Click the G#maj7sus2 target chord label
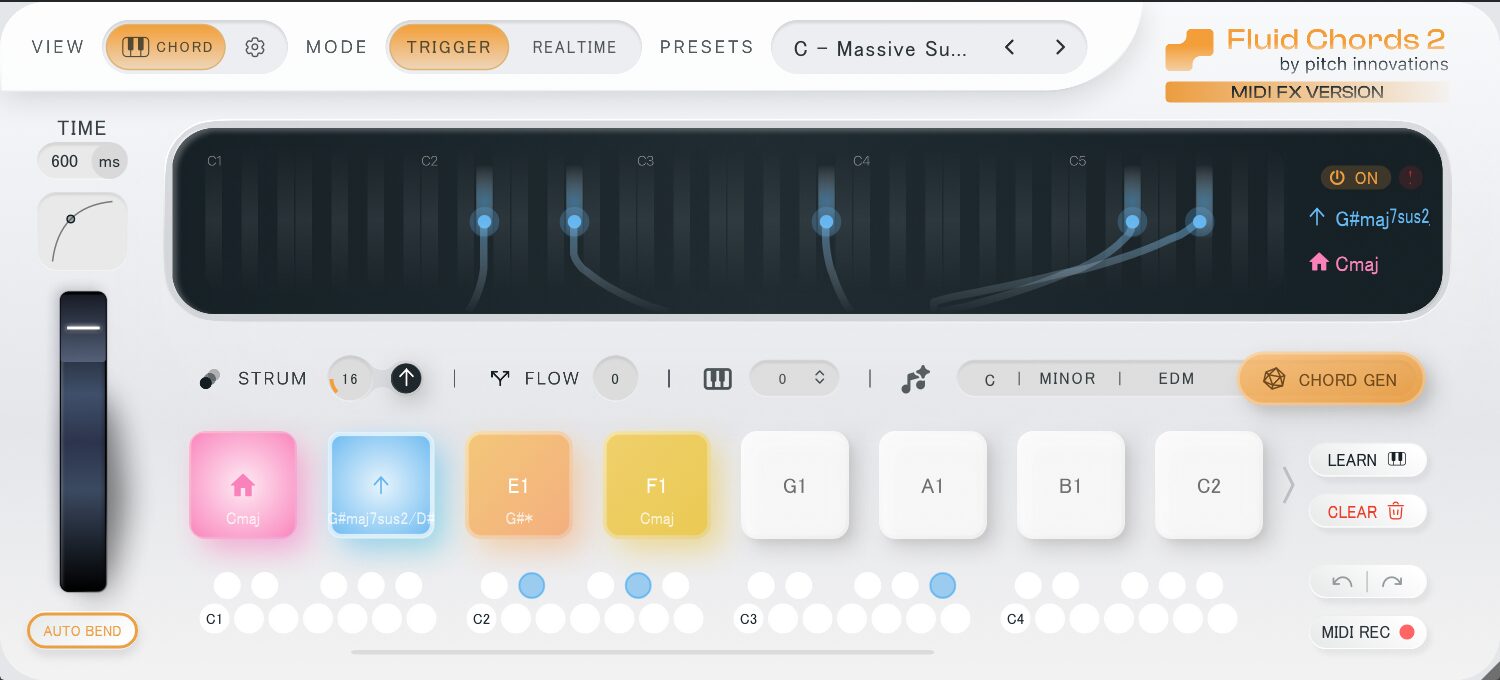The image size is (1500, 680). pyautogui.click(x=1381, y=218)
